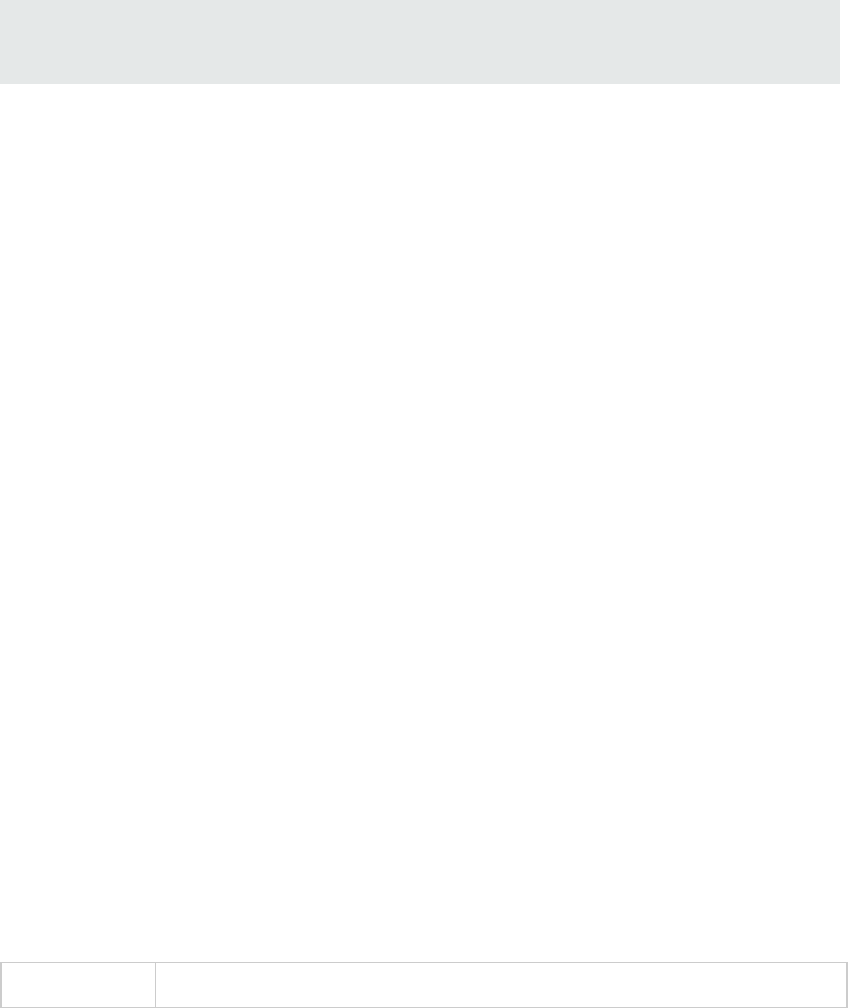848x1008 pixels.
Task: Click the divider between the table cells
Action: [x=156, y=985]
